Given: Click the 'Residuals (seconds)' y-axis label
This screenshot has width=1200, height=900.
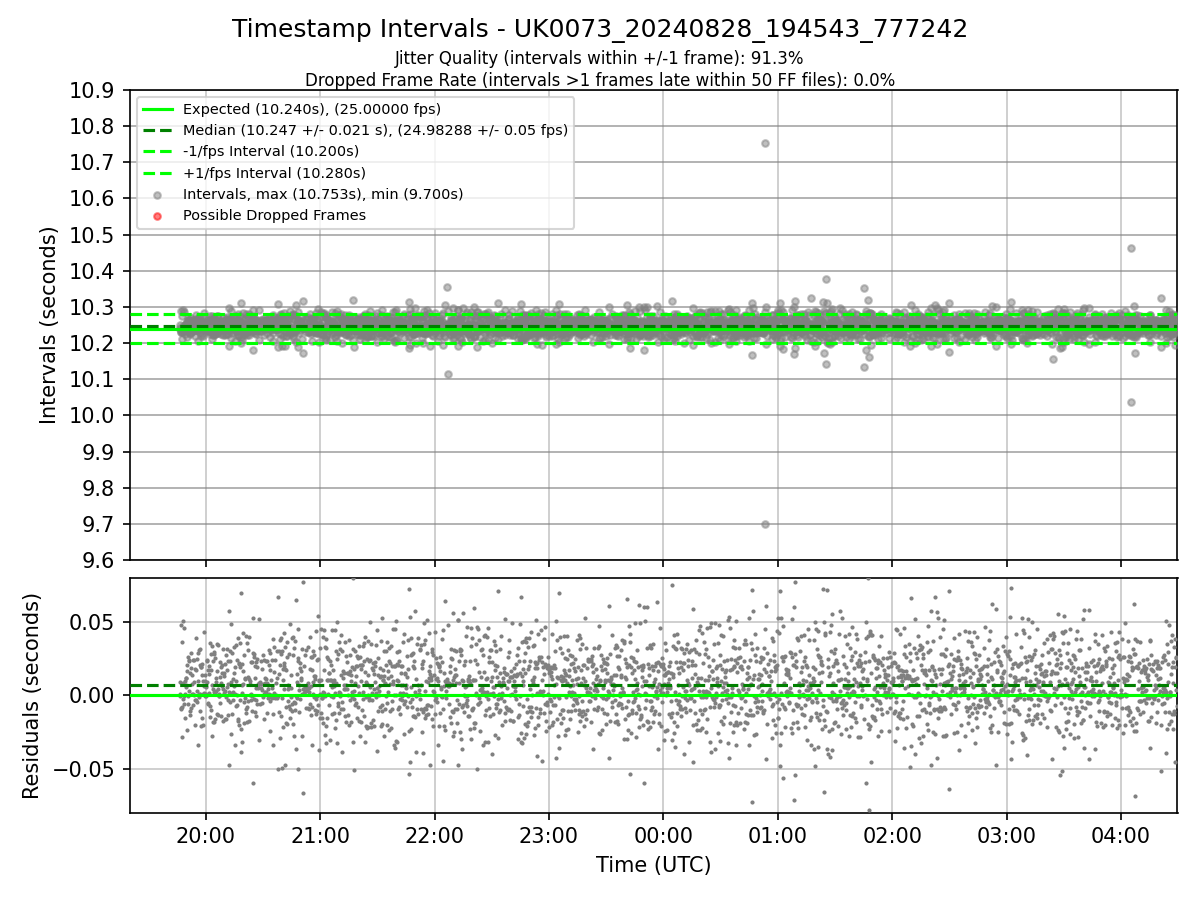Looking at the screenshot, I should point(31,696).
